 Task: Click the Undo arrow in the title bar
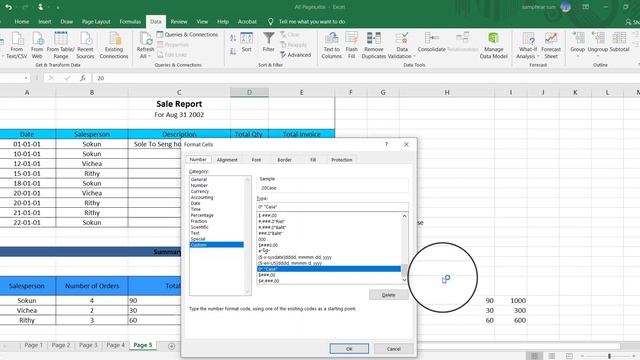9,7
